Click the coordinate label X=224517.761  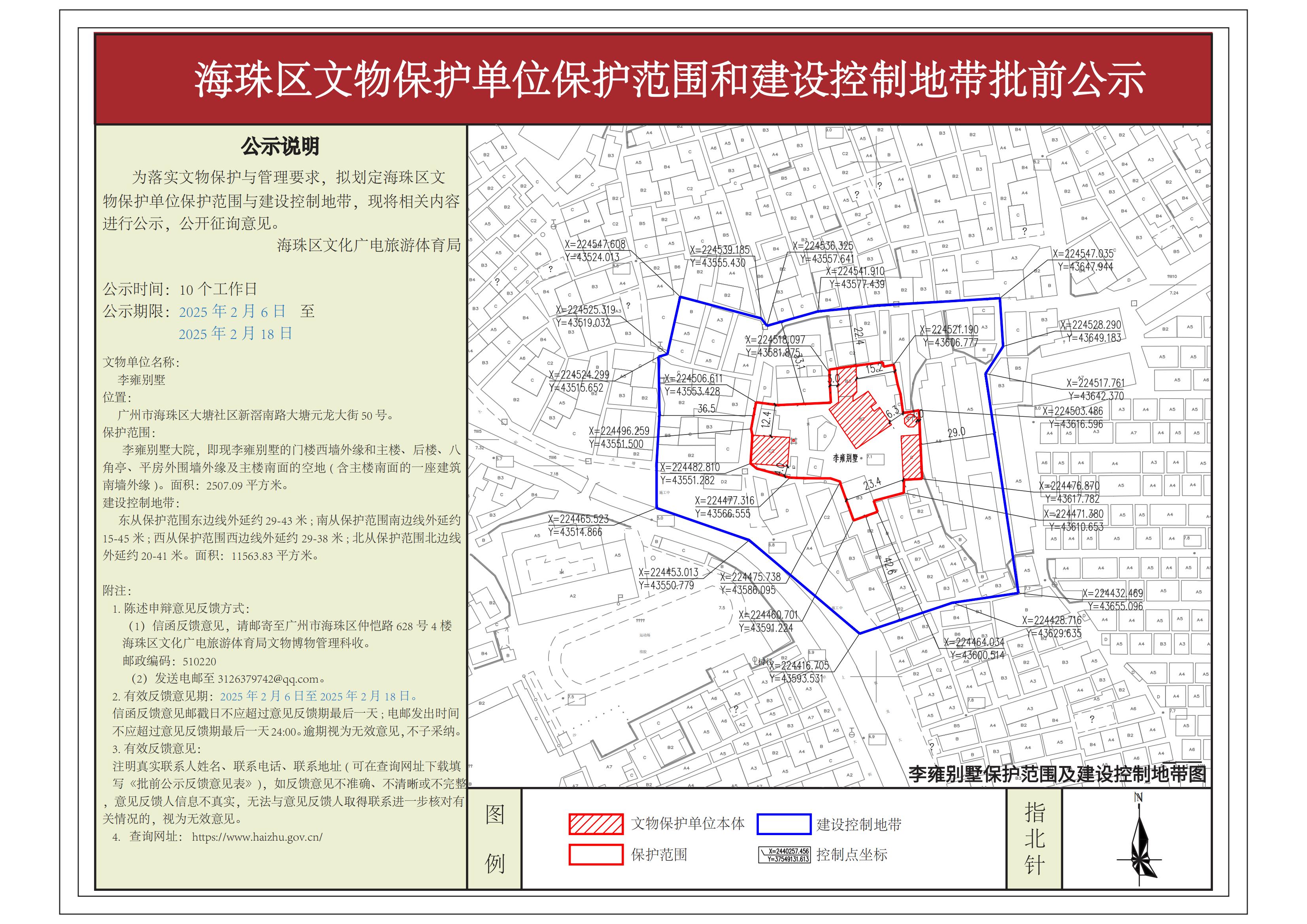[1095, 384]
